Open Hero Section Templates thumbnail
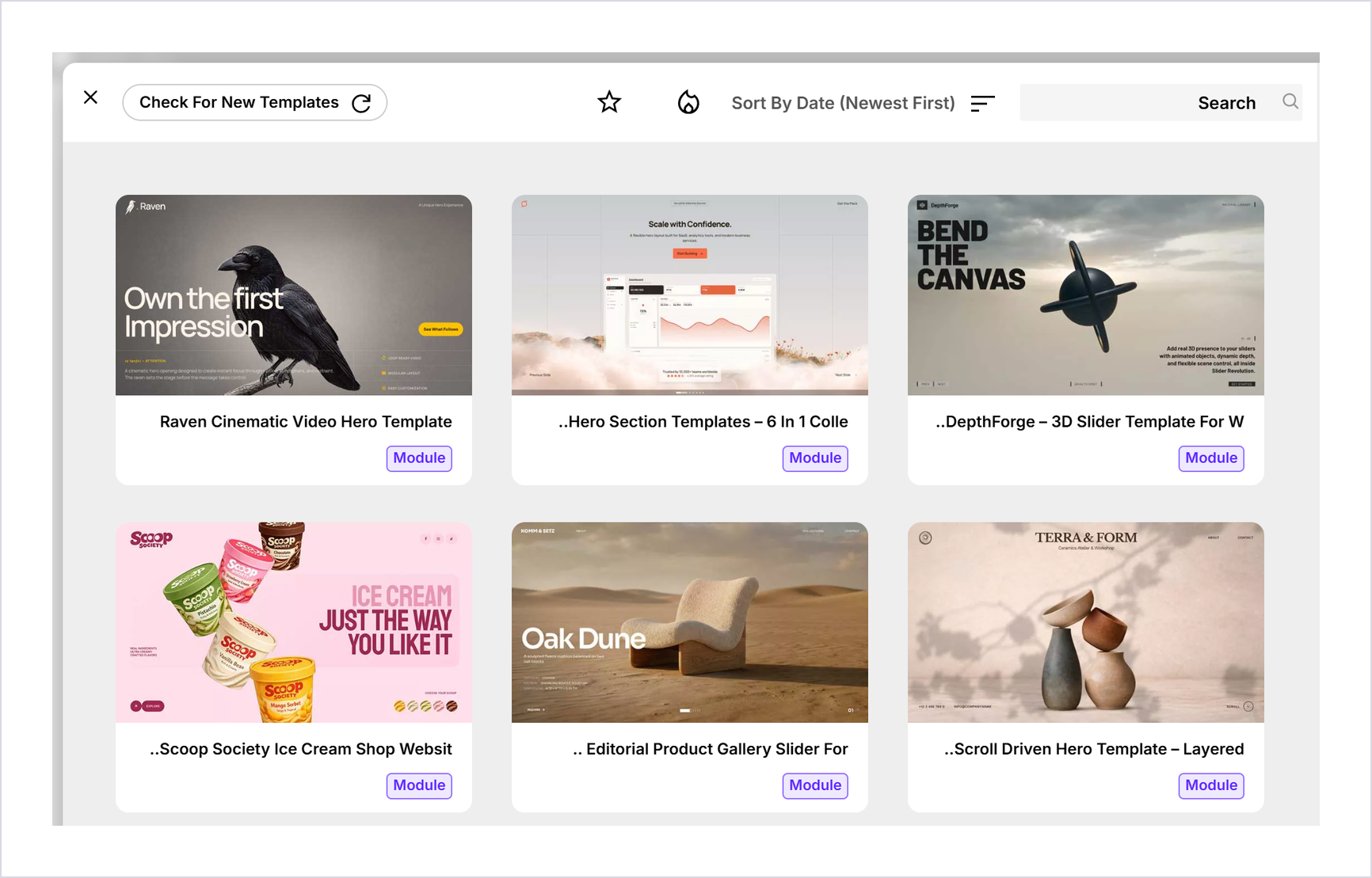 pos(690,295)
